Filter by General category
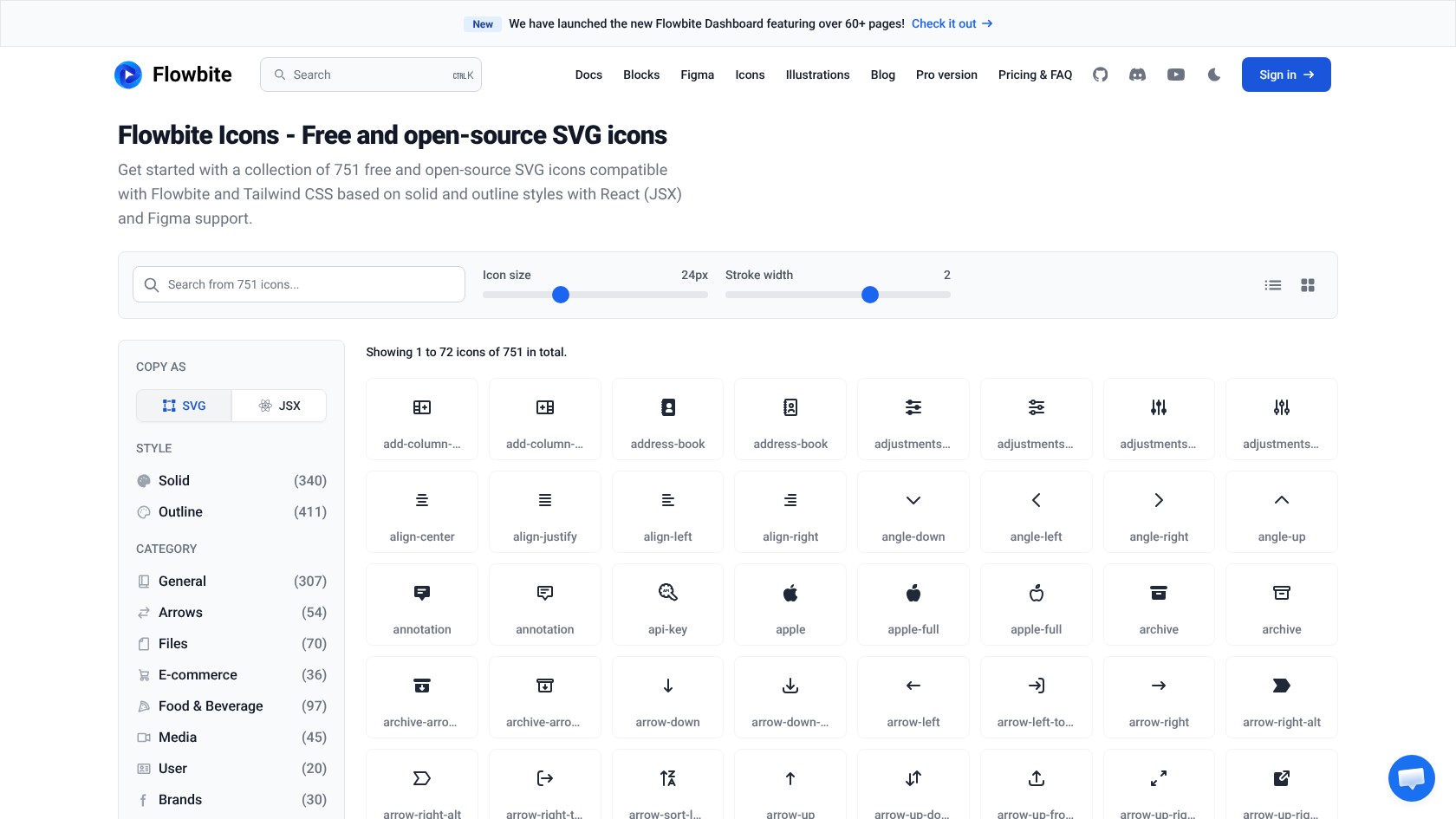The height and width of the screenshot is (819, 1456). (x=231, y=581)
